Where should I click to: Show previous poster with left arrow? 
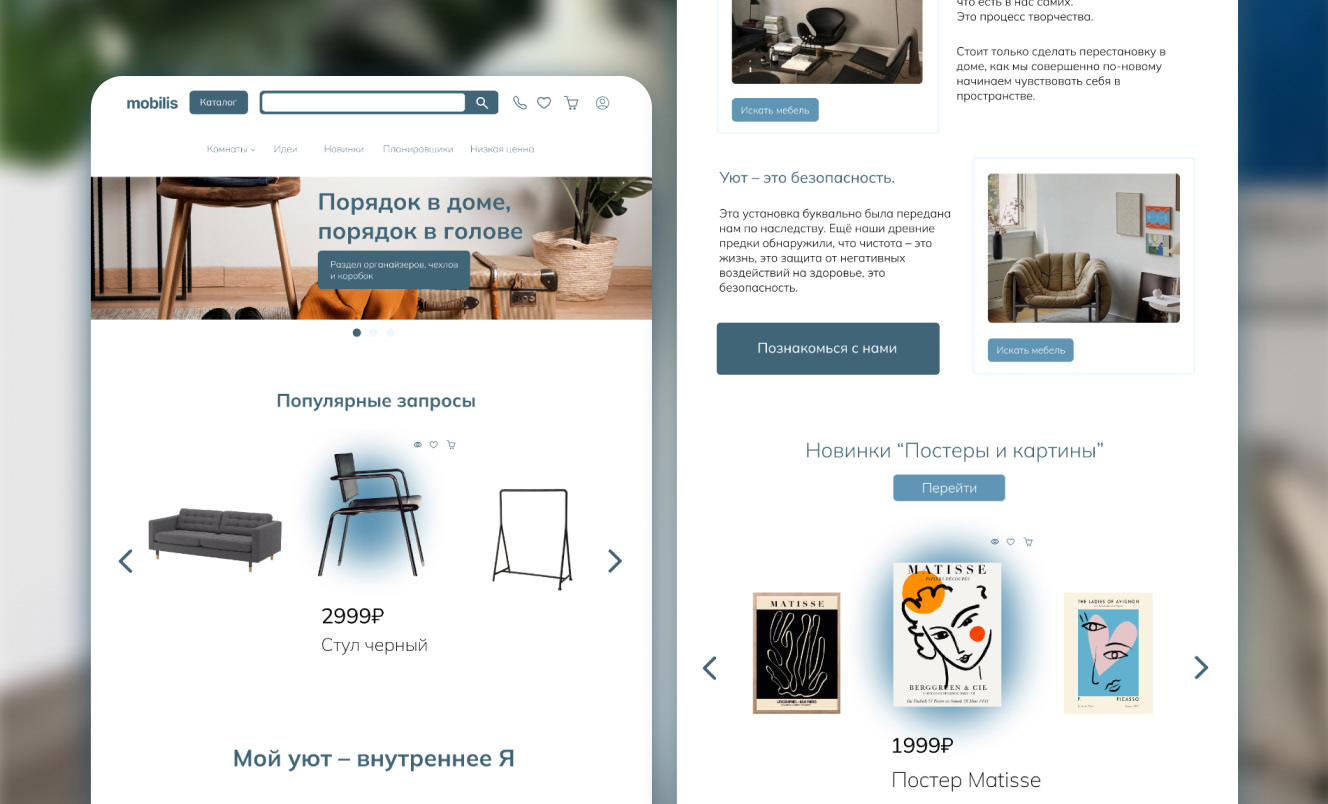point(710,668)
